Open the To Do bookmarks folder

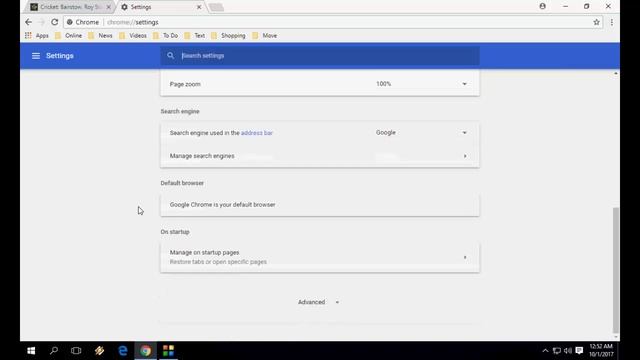pos(165,36)
